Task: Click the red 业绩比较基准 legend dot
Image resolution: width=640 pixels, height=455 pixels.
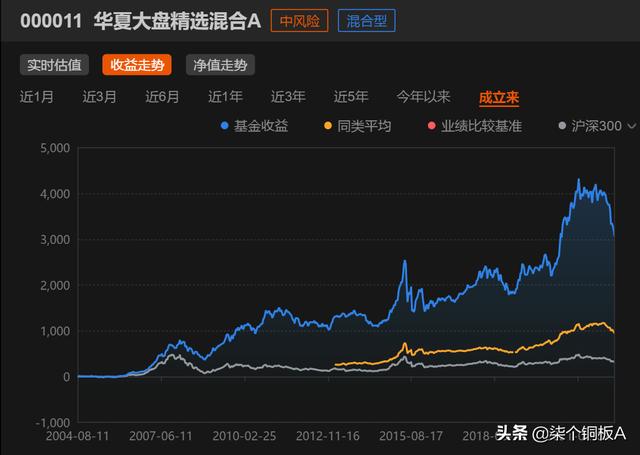Action: click(x=431, y=126)
